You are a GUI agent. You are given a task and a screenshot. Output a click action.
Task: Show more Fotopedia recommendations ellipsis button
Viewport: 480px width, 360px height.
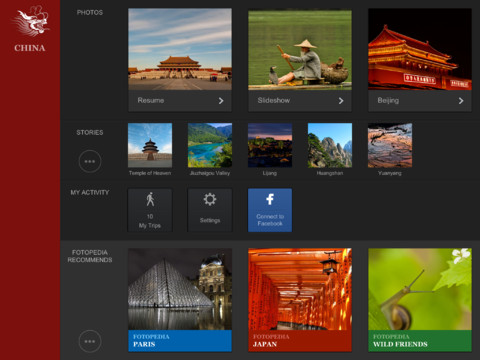[x=90, y=341]
